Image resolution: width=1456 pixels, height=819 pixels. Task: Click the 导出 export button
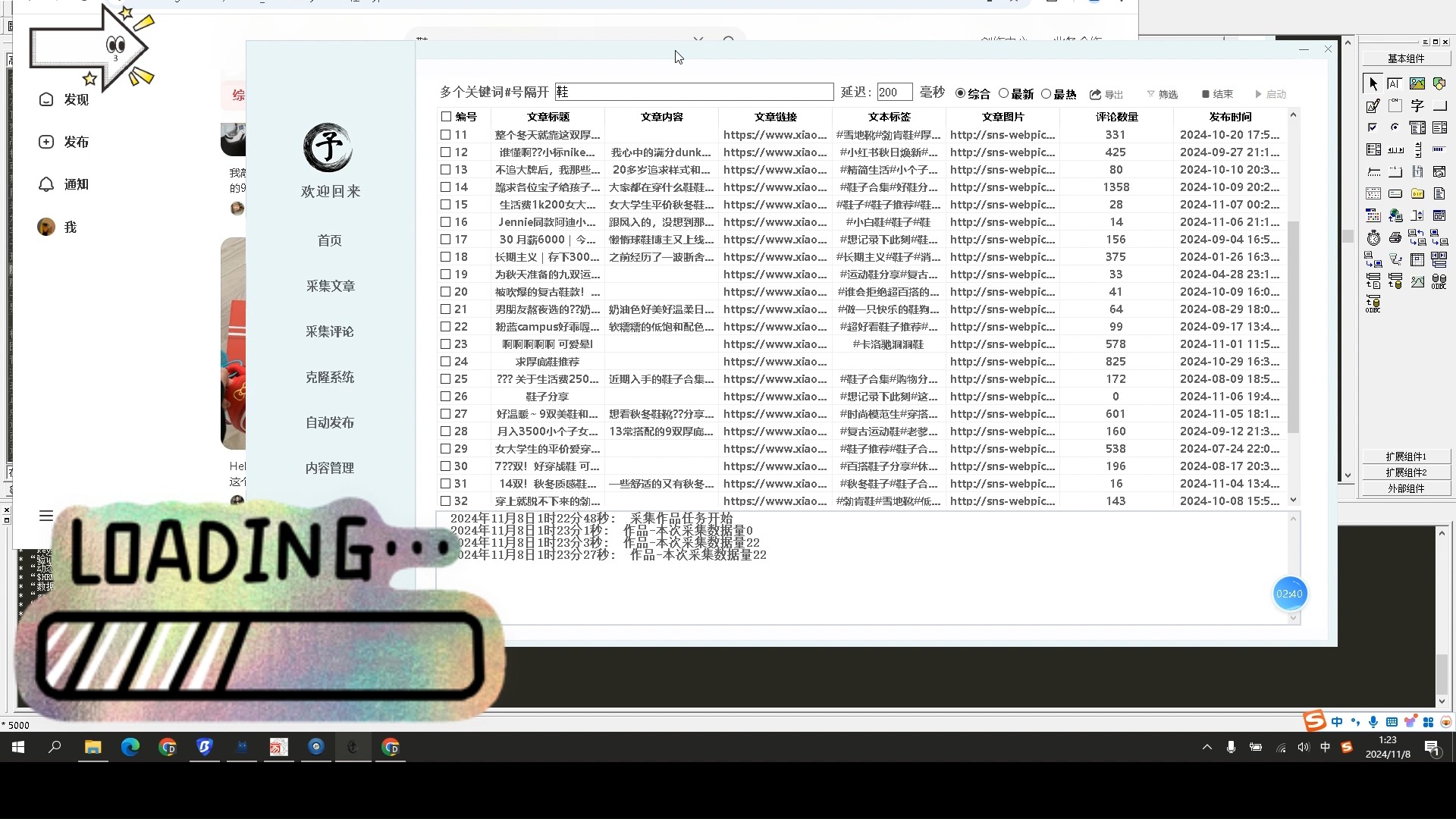1107,94
